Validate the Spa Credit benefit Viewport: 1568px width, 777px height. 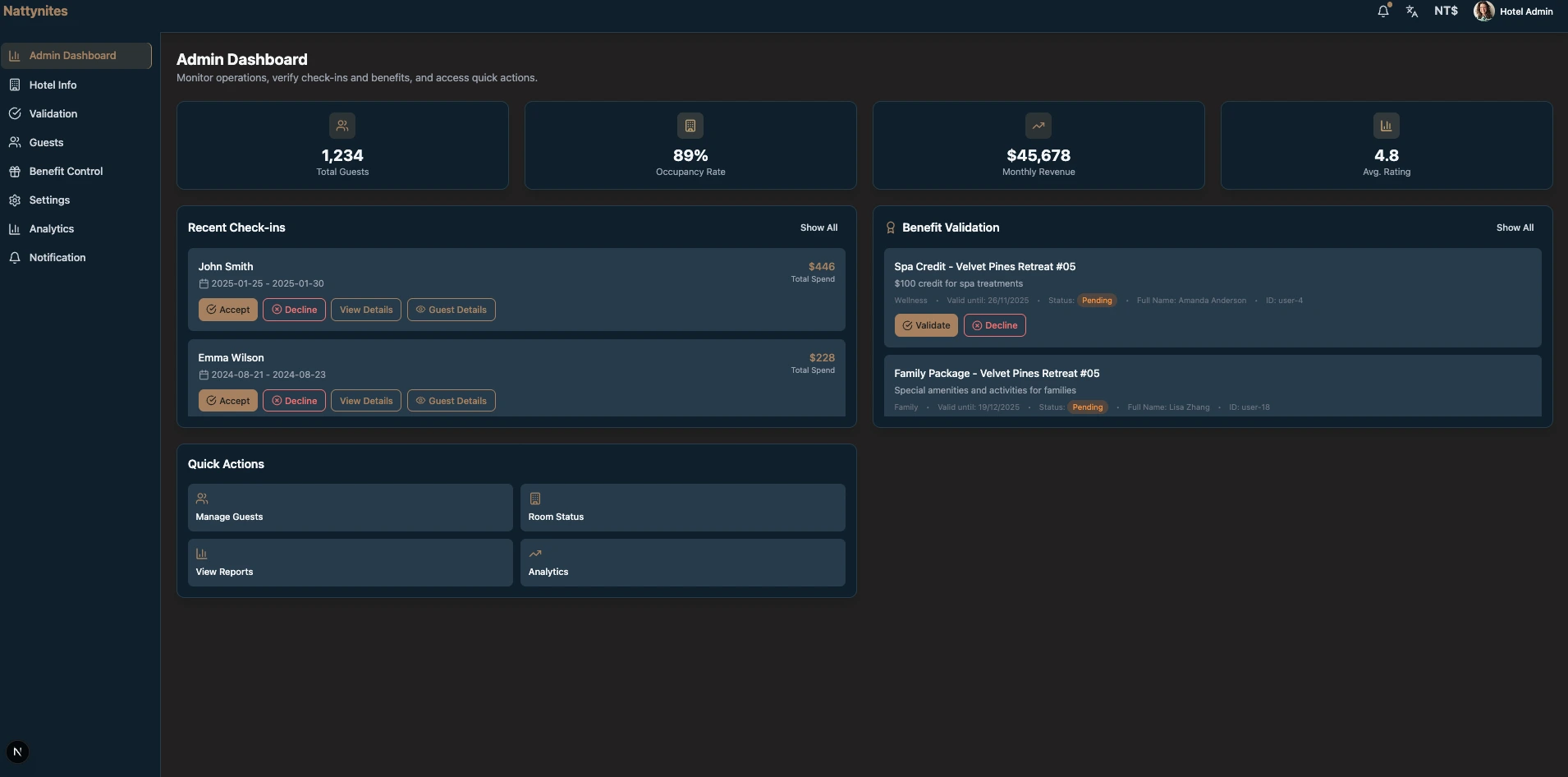click(x=926, y=325)
